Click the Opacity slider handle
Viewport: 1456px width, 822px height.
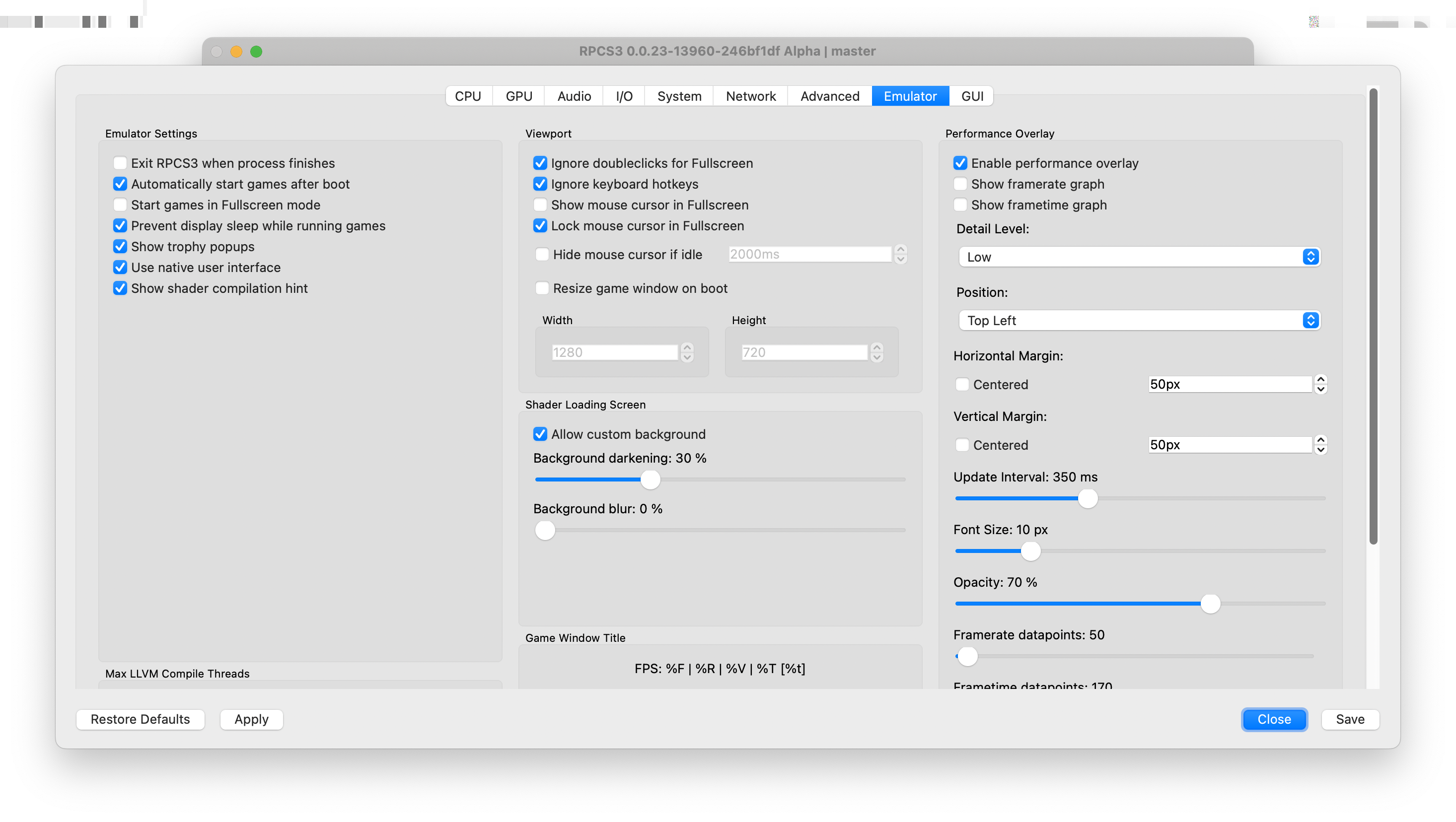click(1210, 604)
